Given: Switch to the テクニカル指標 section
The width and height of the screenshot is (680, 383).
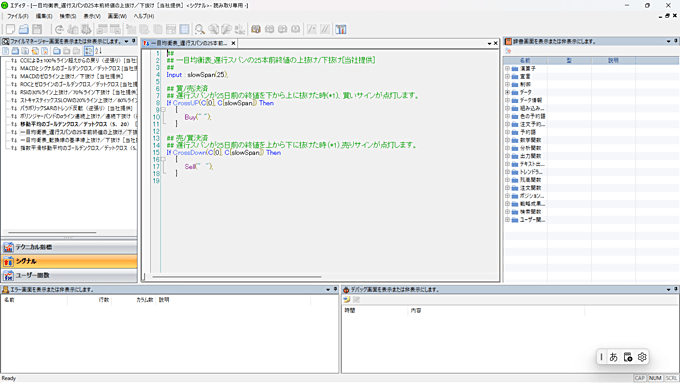Looking at the screenshot, I should click(69, 247).
